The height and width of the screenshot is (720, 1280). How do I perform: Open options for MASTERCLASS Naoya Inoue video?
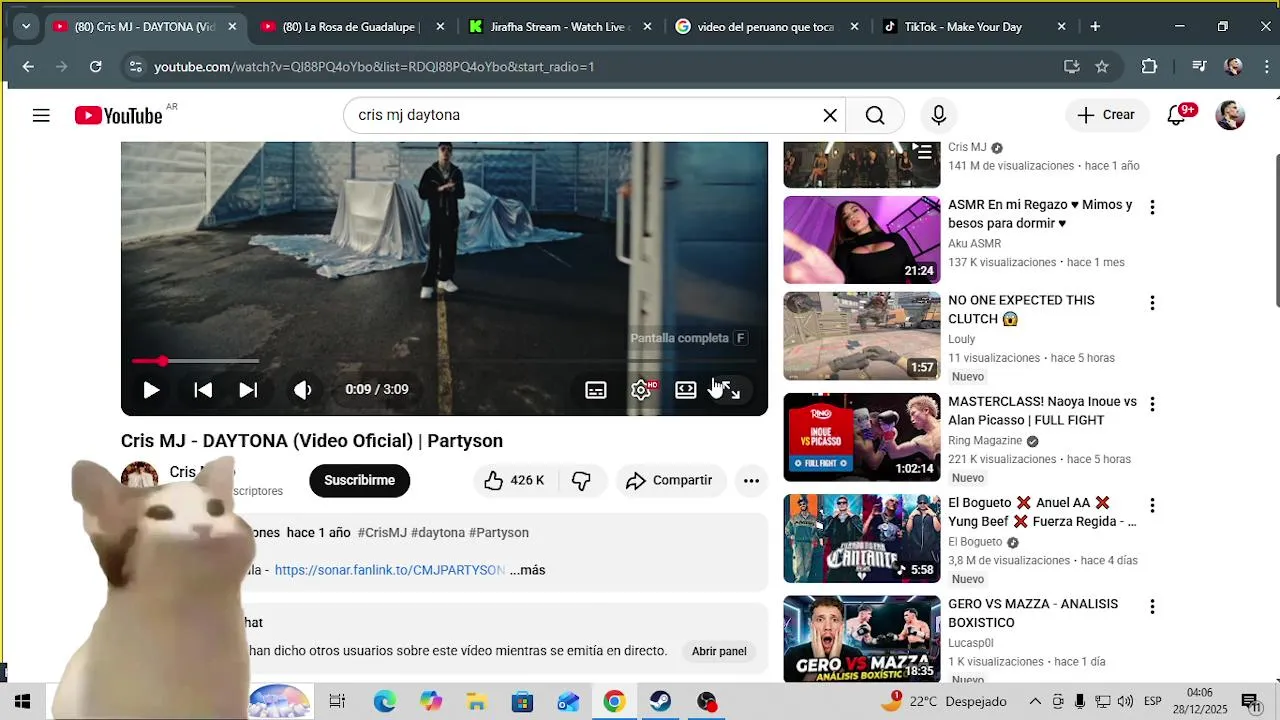[x=1152, y=404]
